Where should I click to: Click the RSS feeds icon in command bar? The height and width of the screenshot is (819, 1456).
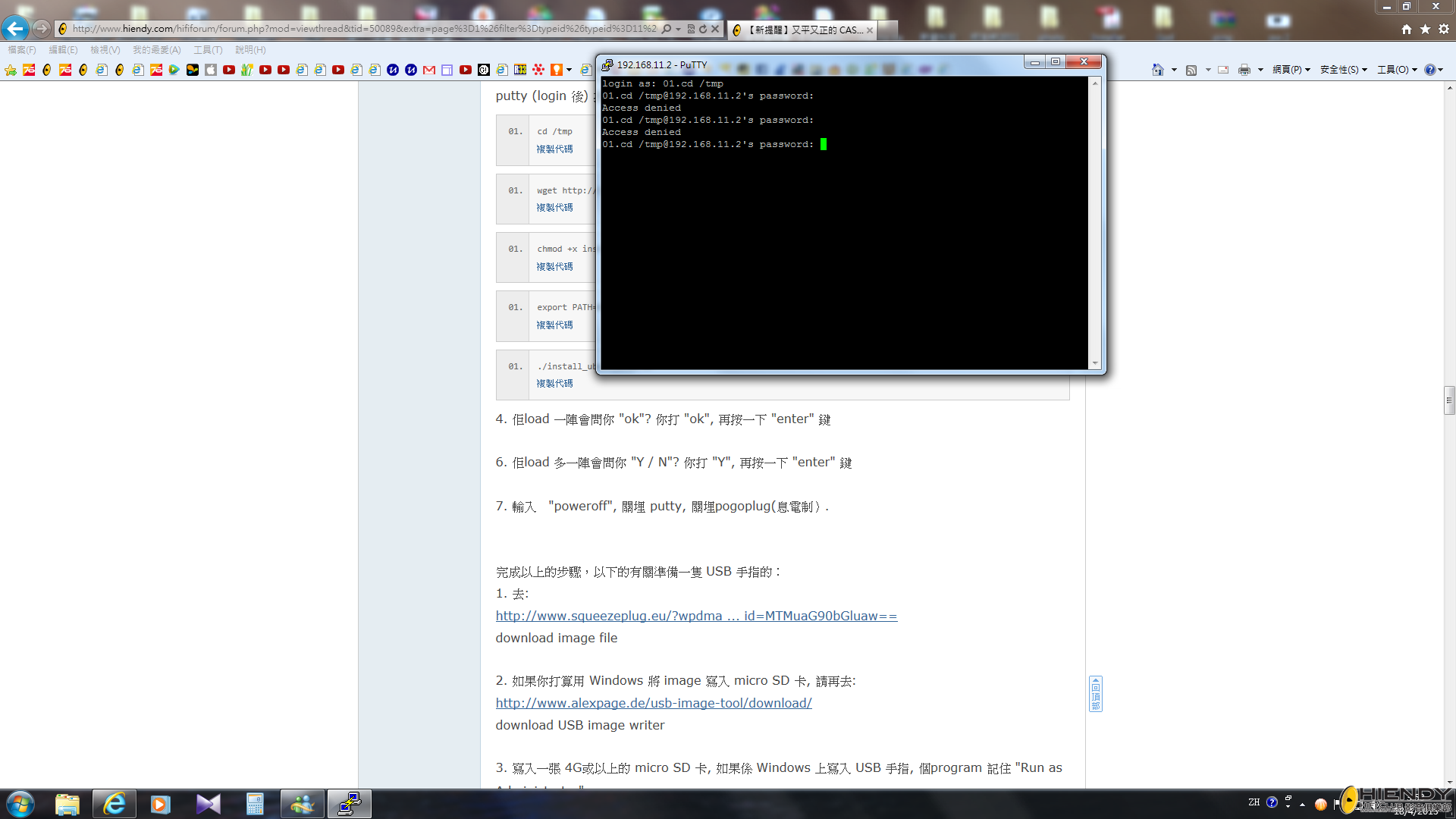click(1191, 70)
